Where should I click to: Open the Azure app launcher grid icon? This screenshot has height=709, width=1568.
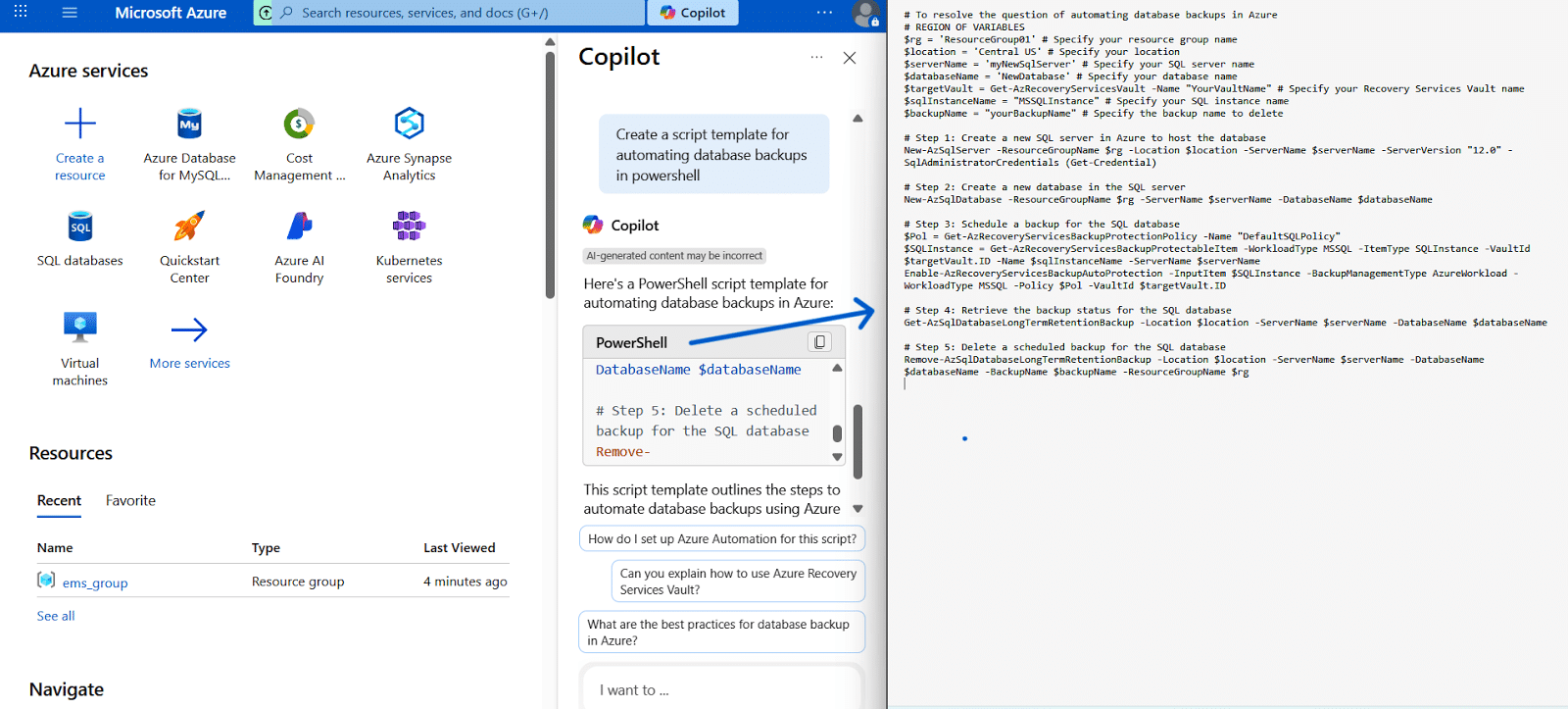21,13
